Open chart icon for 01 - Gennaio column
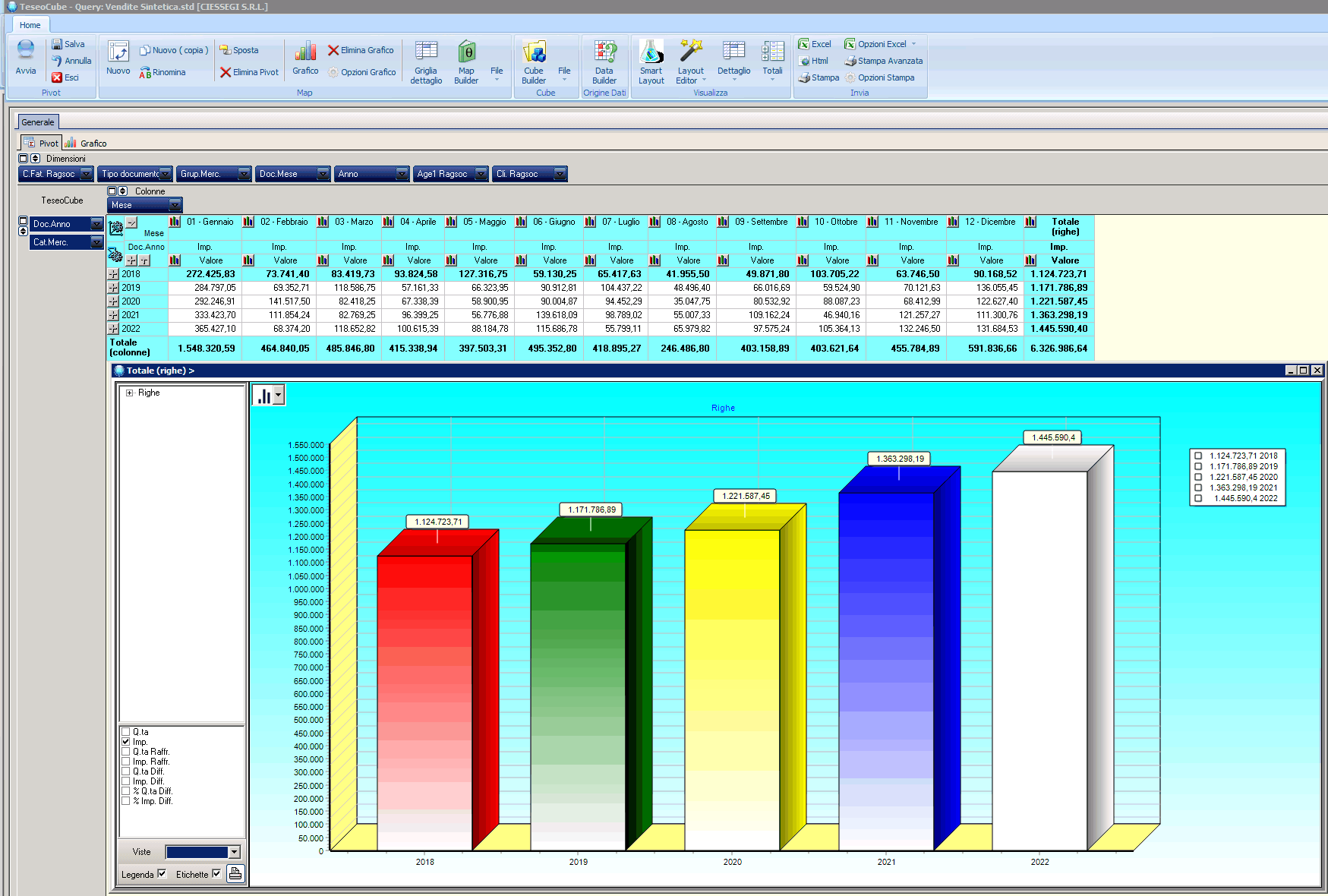 [x=175, y=222]
